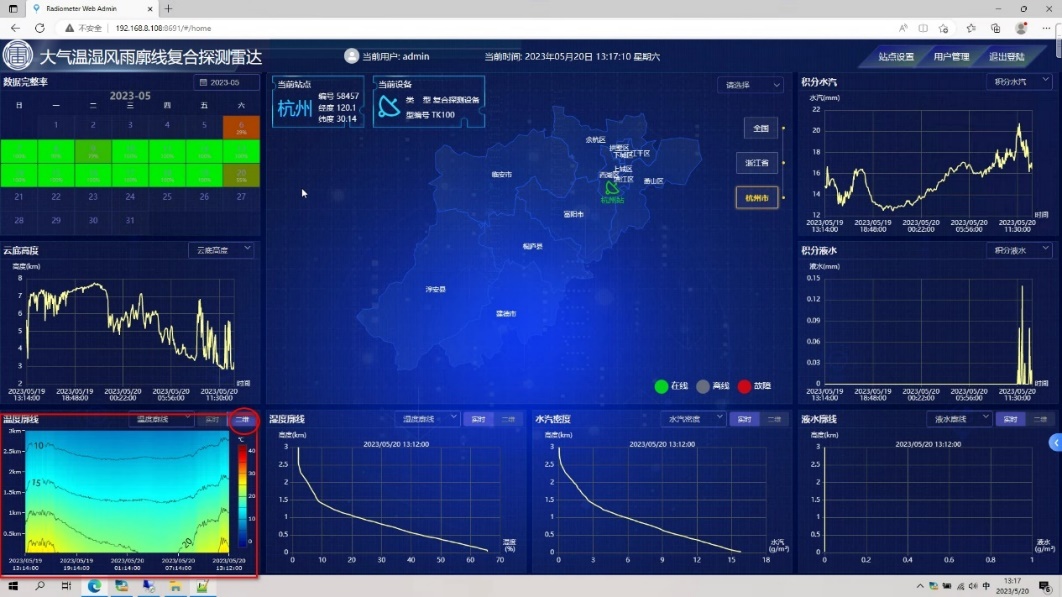The height and width of the screenshot is (597, 1062).
Task: Open the 站点设置 menu tab
Action: tap(895, 57)
